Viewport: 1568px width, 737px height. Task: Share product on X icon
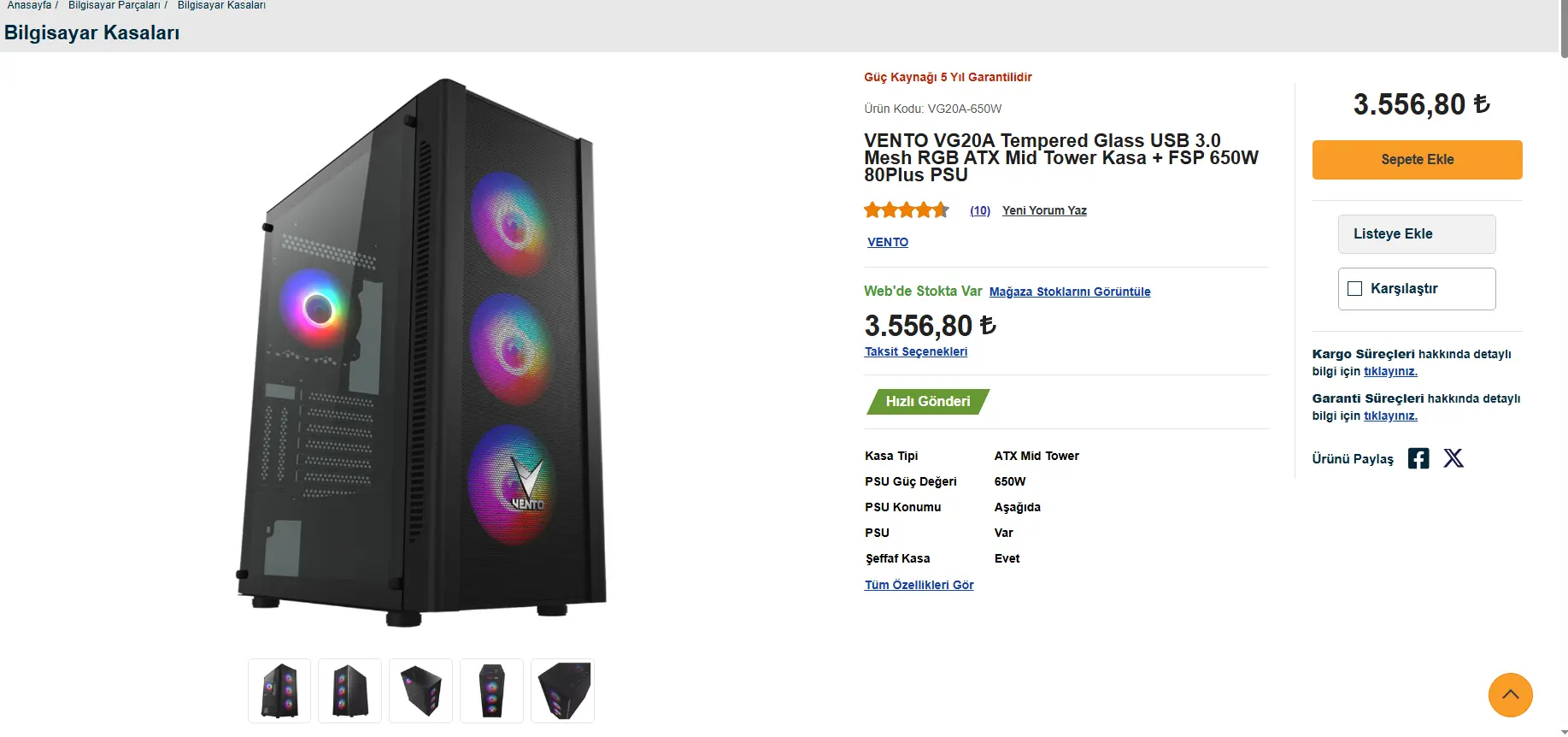pyautogui.click(x=1453, y=458)
